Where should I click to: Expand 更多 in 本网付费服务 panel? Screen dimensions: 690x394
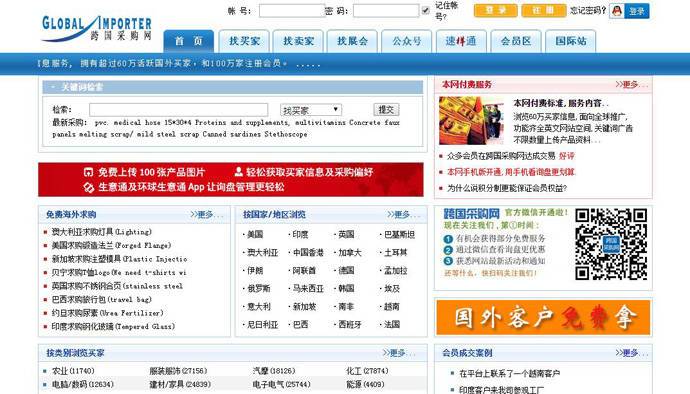631,84
